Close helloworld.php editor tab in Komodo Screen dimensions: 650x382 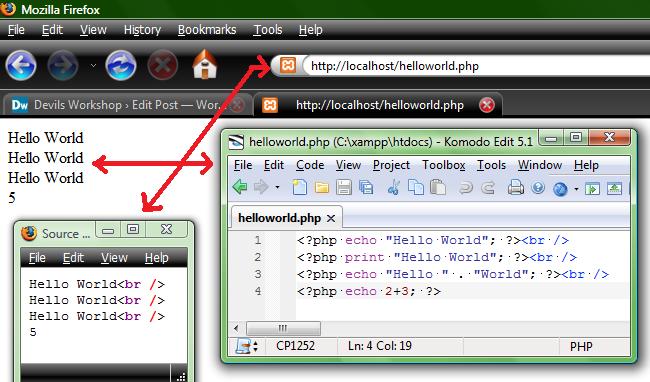(331, 218)
